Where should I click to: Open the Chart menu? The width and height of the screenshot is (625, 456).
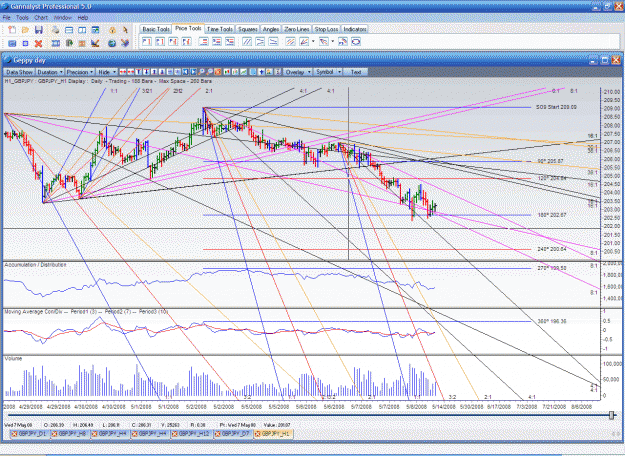coord(41,18)
